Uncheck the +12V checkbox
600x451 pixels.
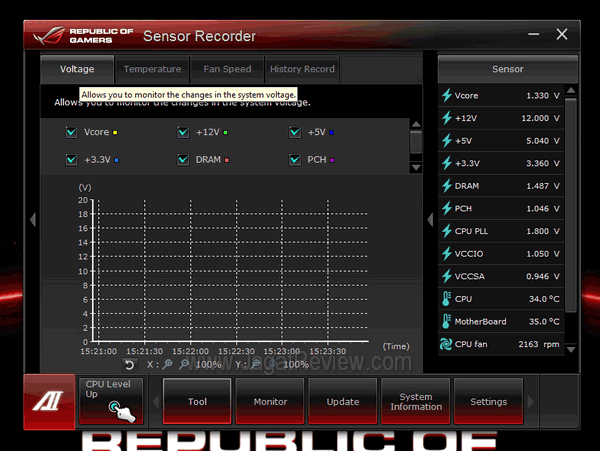(x=183, y=132)
